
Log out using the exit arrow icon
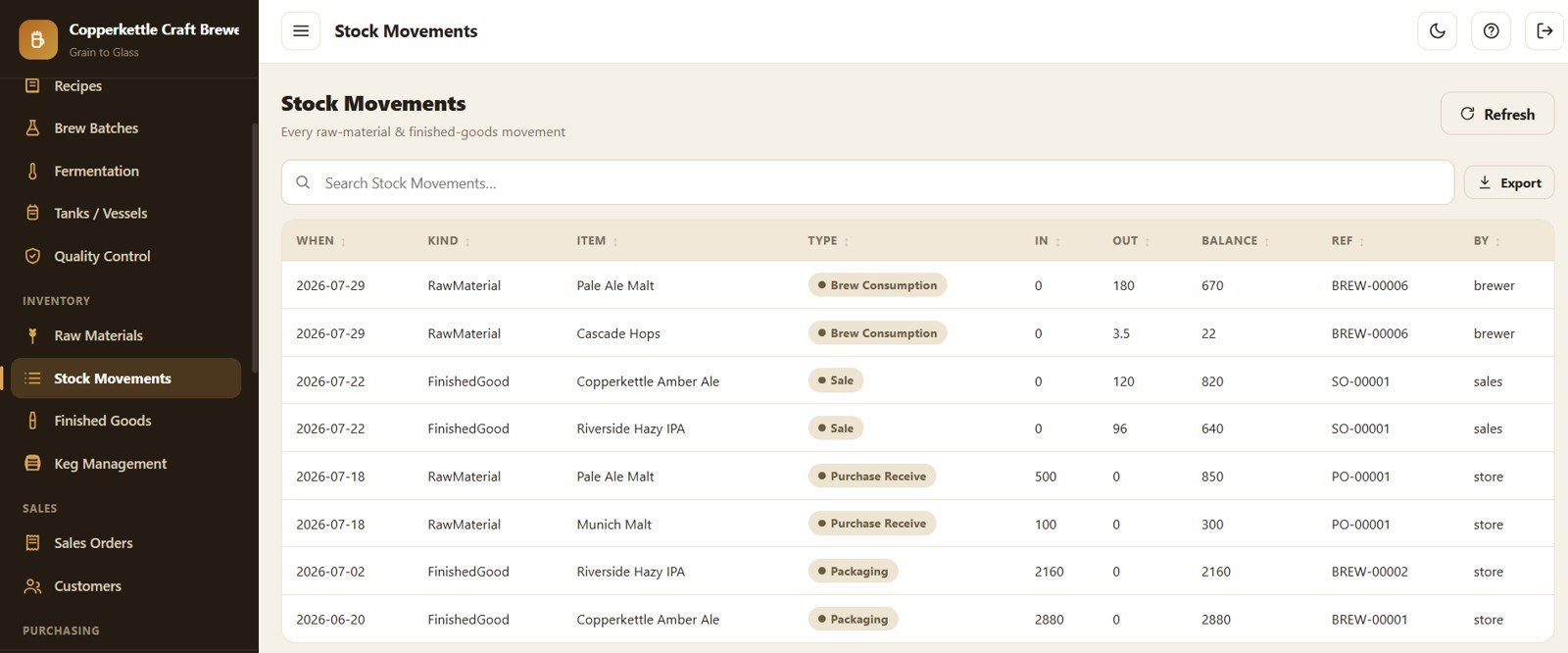tap(1544, 31)
